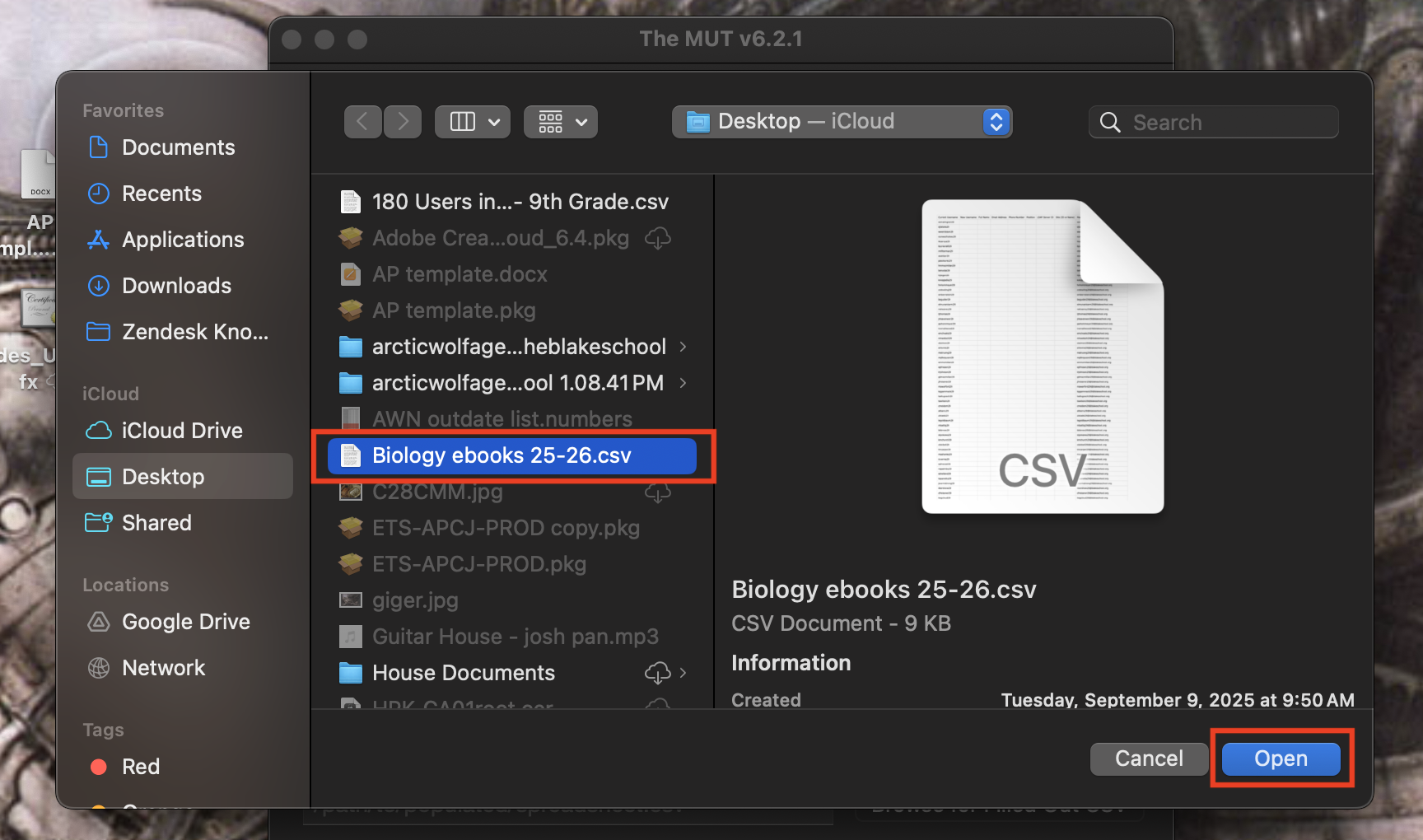Click the location popup stepper arrows
Image resolution: width=1423 pixels, height=840 pixels.
[996, 122]
